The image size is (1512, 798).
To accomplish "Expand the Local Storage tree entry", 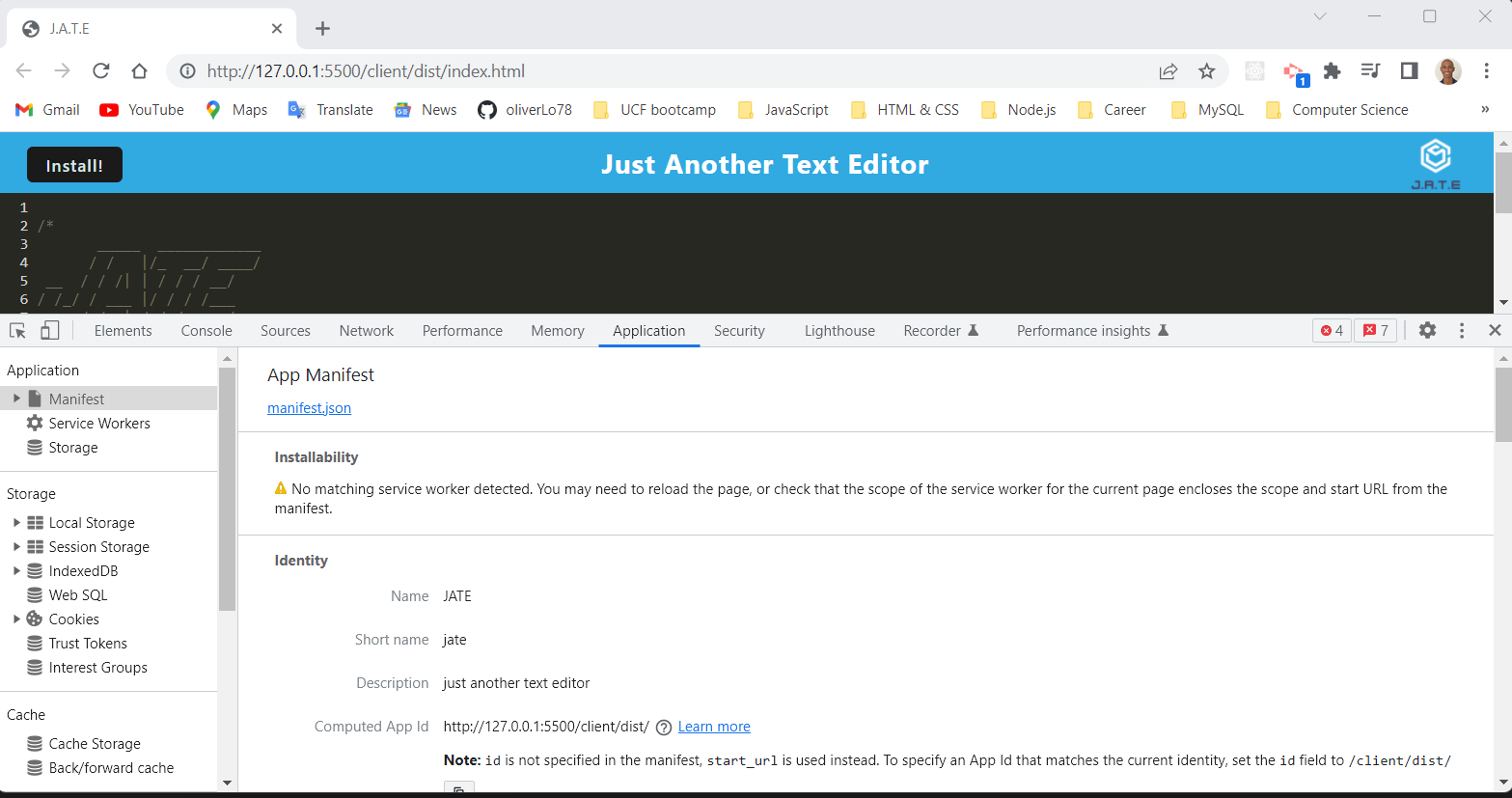I will pos(16,522).
